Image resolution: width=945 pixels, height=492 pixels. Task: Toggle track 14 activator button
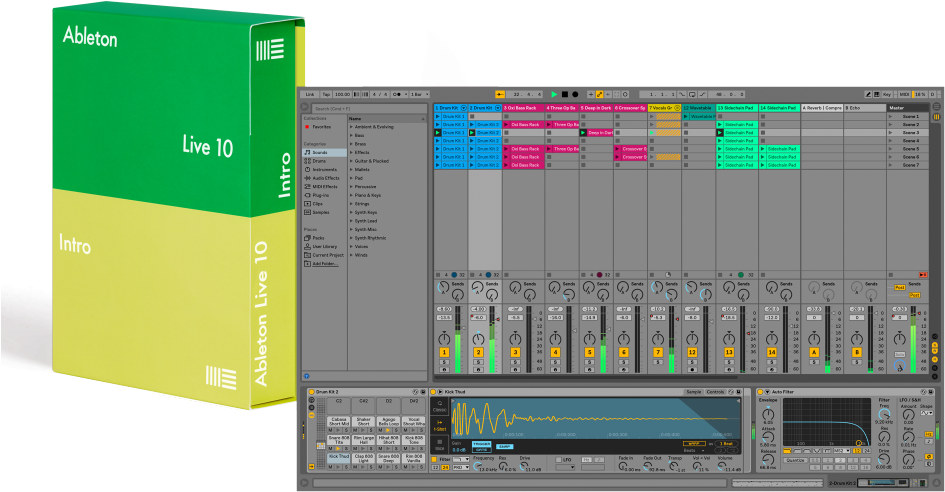772,352
